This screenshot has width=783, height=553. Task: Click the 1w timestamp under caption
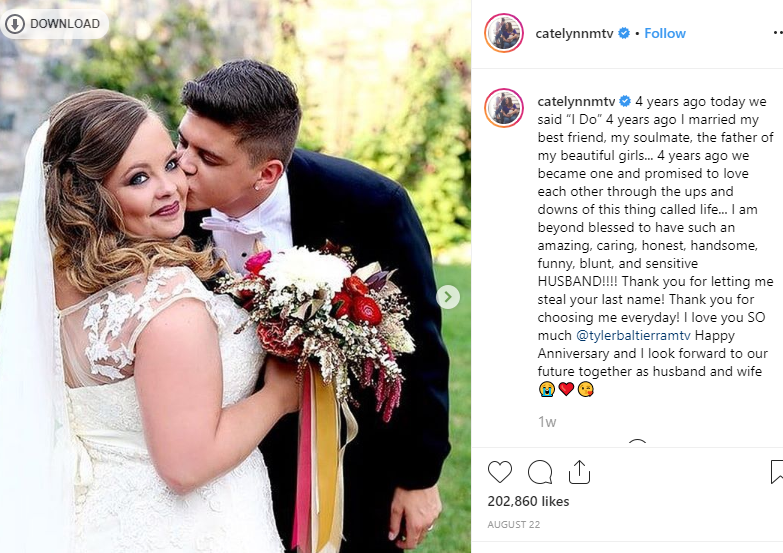point(547,422)
